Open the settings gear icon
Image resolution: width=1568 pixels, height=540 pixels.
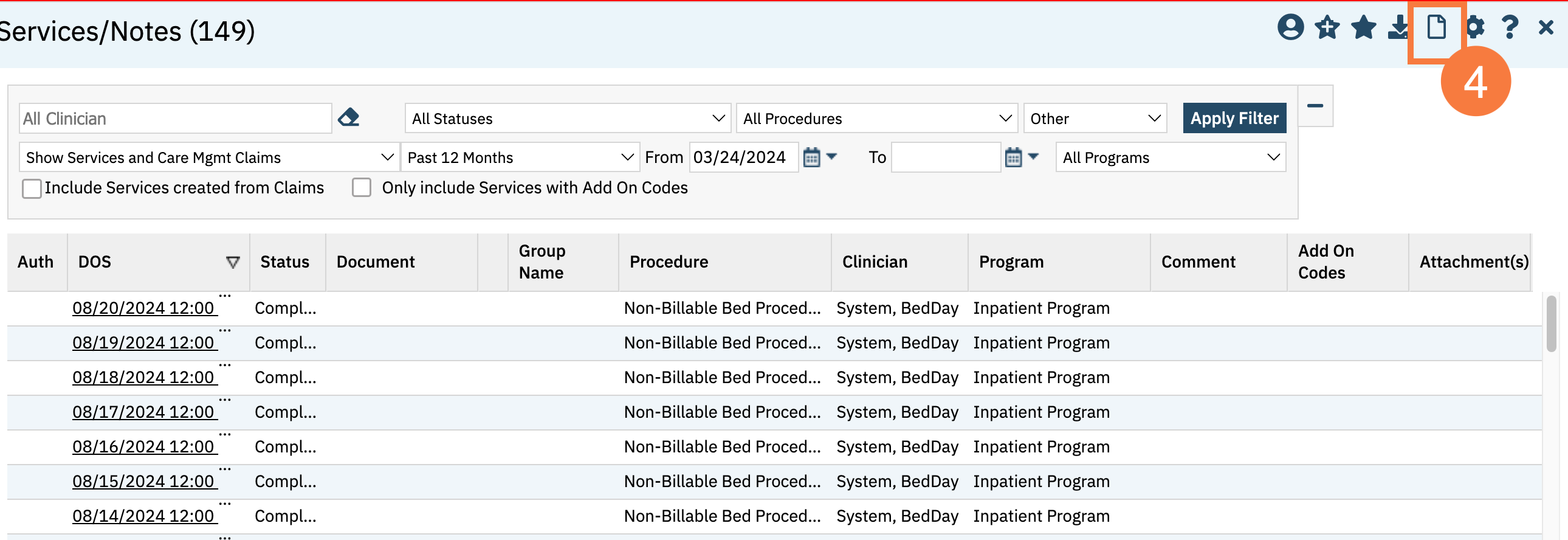pyautogui.click(x=1474, y=27)
